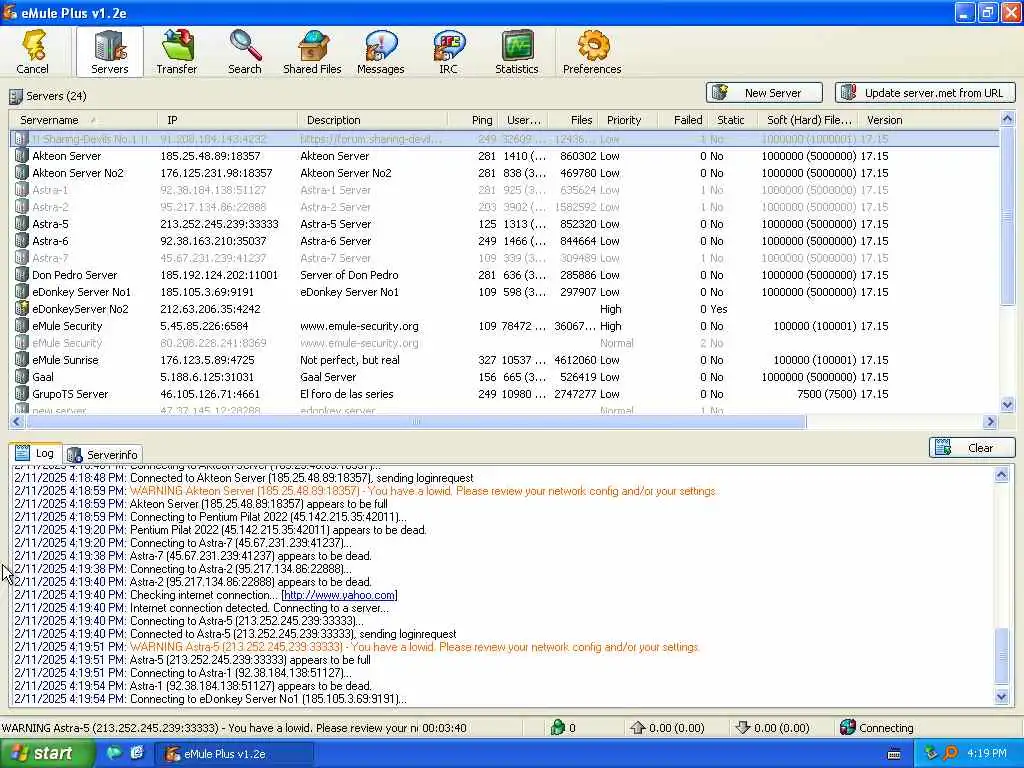Click the New Server button
1024x768 pixels.
[x=763, y=93]
